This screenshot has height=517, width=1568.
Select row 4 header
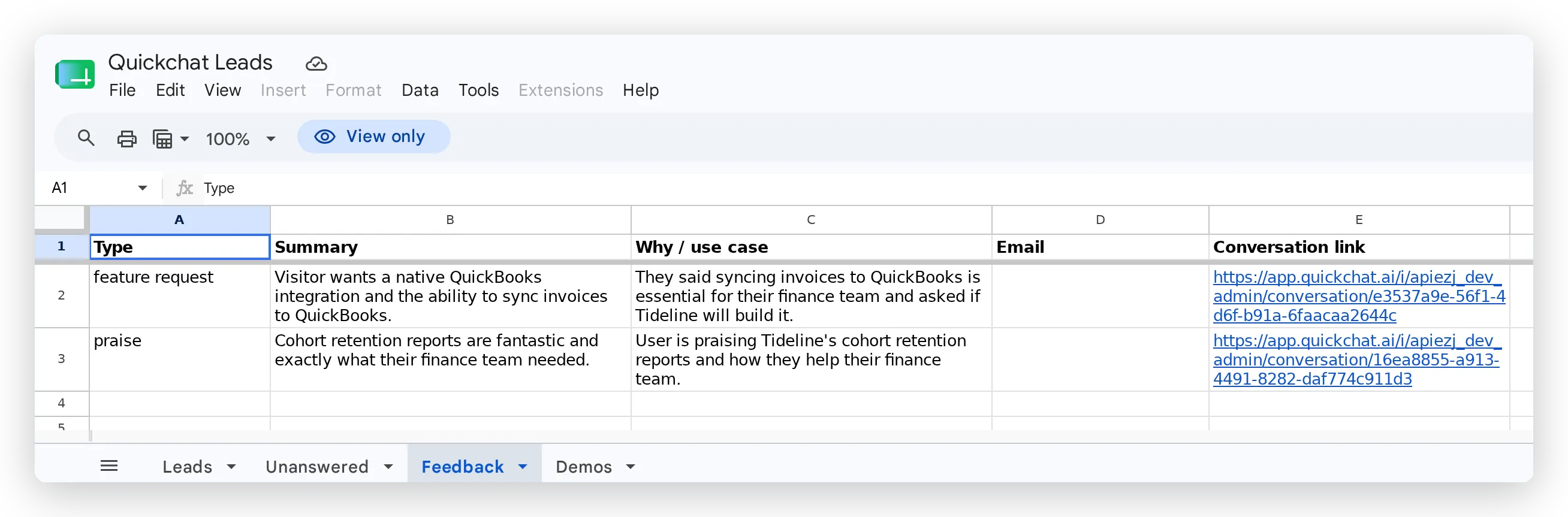coord(62,403)
